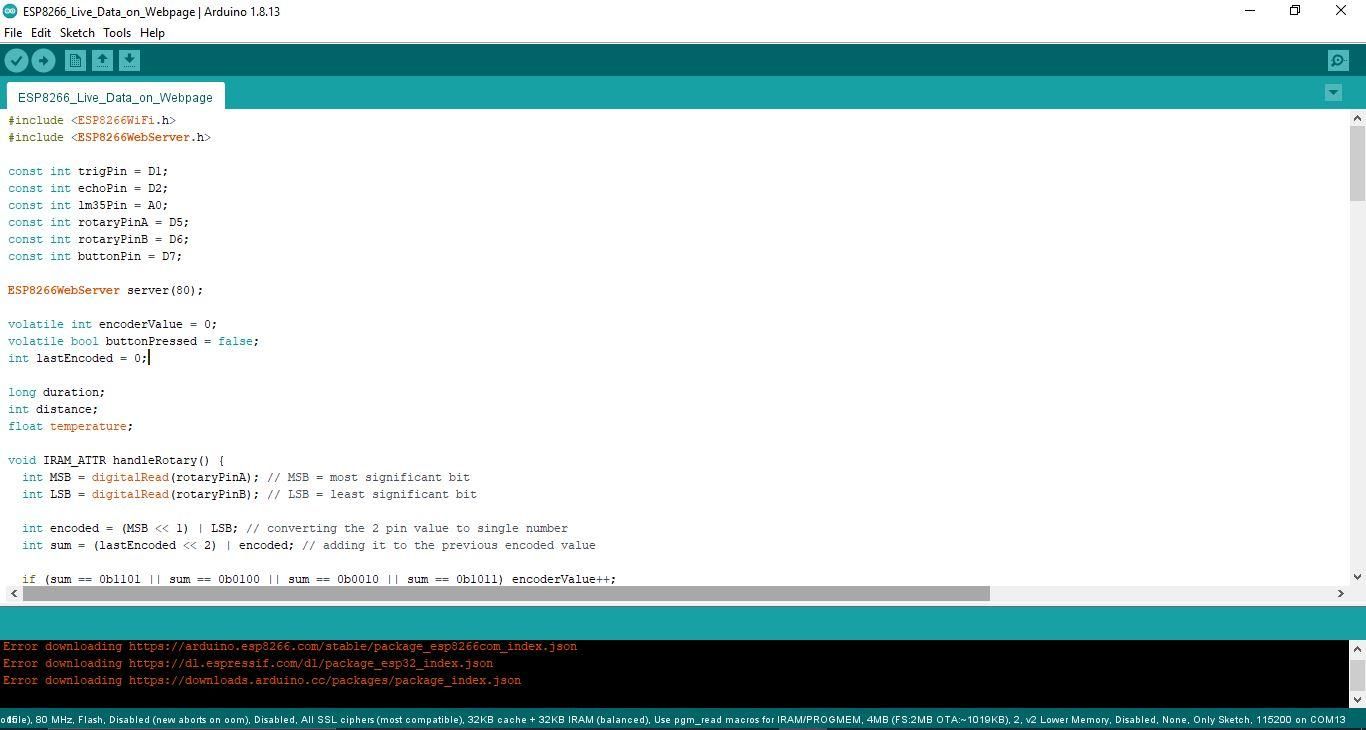Image resolution: width=1366 pixels, height=730 pixels.
Task: Click the handleRotary() function header
Action: coord(116,460)
